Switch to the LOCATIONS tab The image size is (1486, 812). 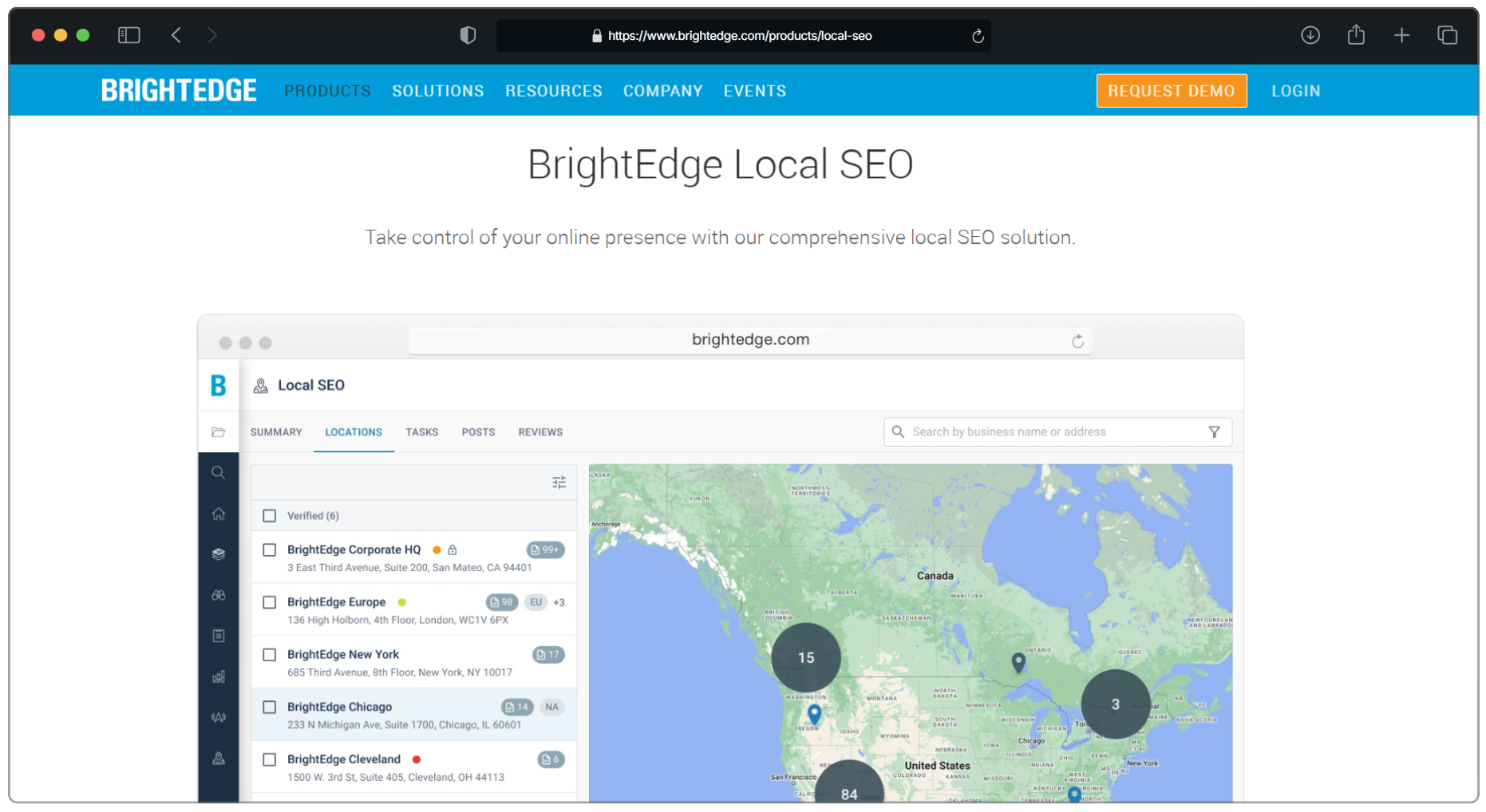coord(354,432)
